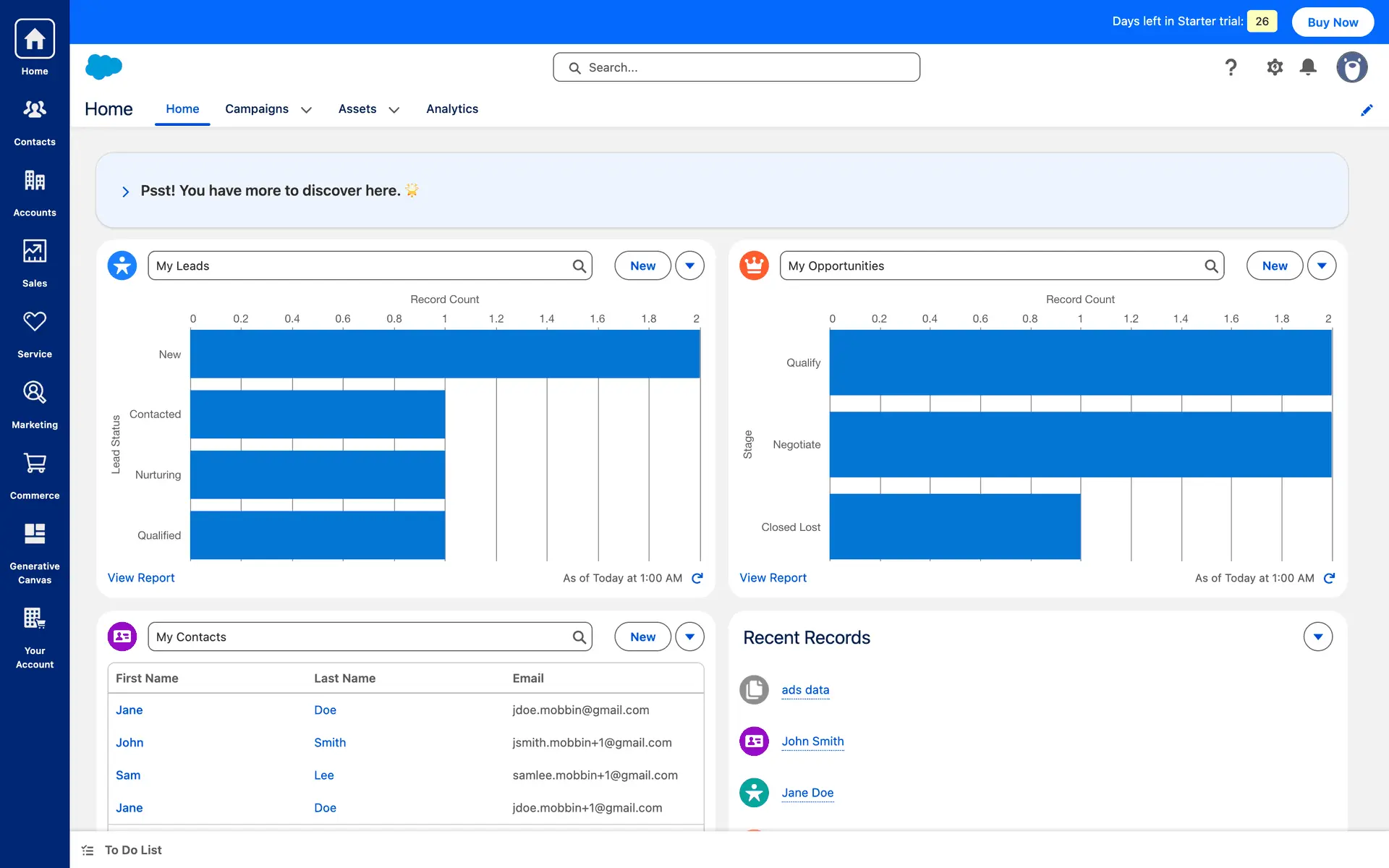This screenshot has height=868, width=1389.
Task: Expand the 'Psst! You have more' banner
Action: [126, 192]
